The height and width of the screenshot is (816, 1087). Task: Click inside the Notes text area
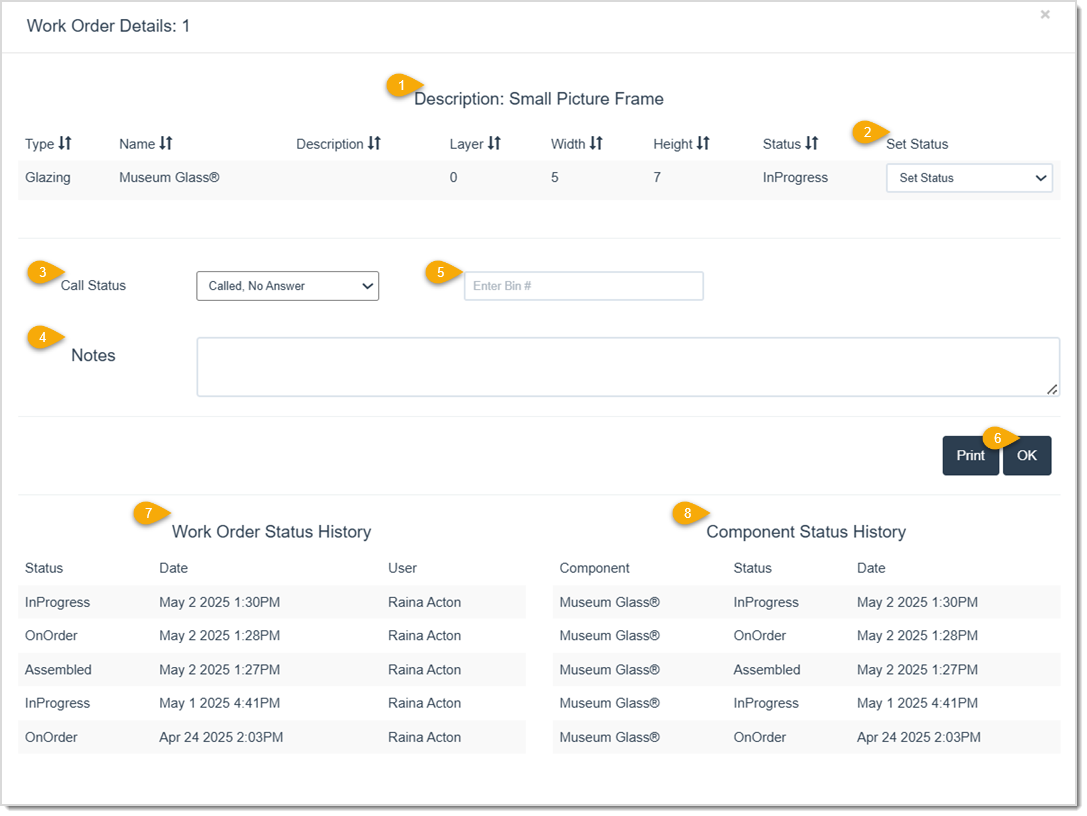coord(627,366)
